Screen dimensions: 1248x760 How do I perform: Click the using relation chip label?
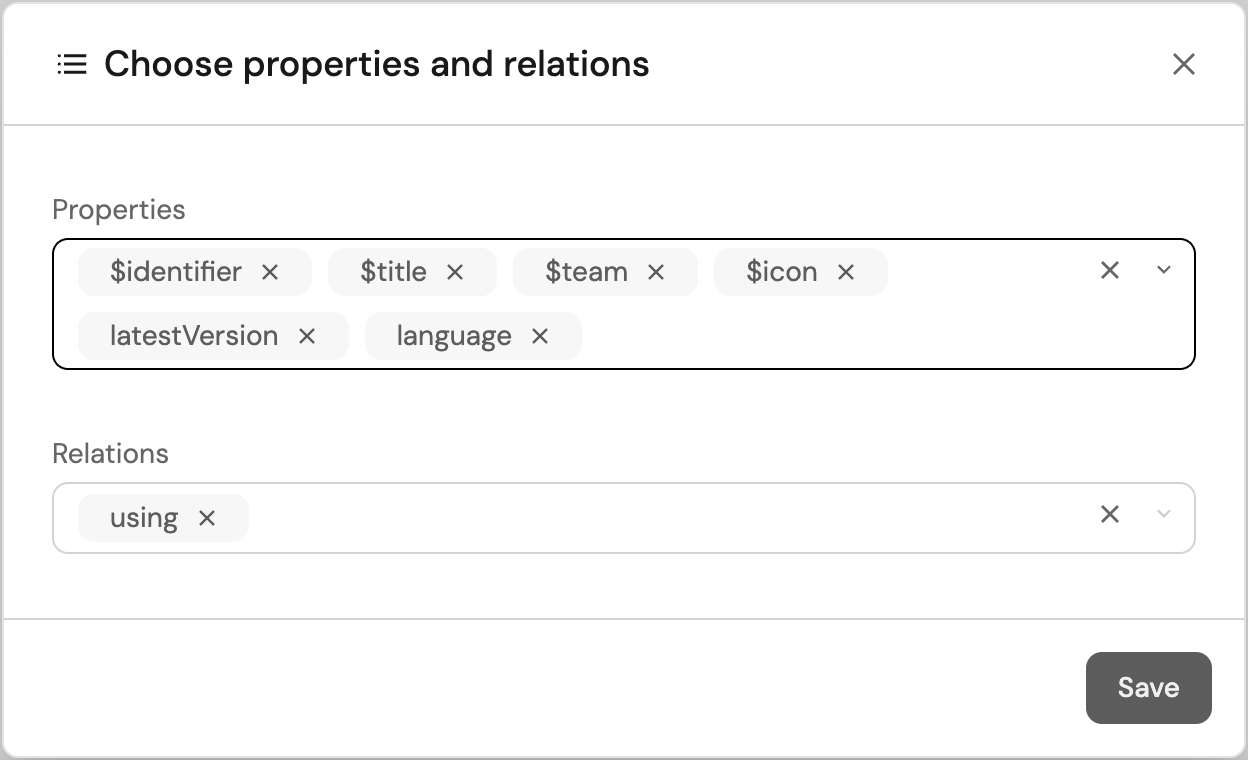[144, 518]
